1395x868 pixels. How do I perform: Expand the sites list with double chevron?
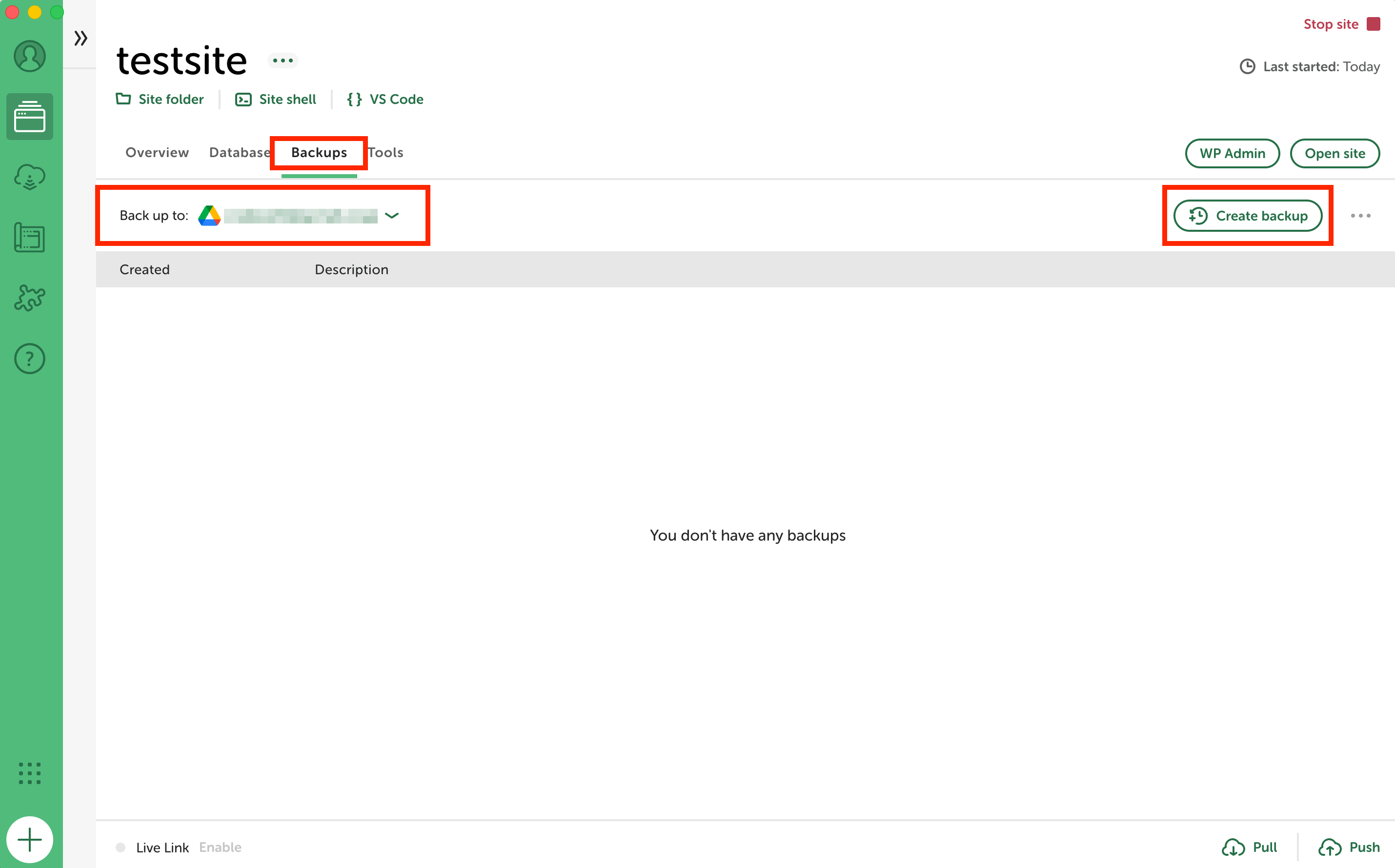81,39
